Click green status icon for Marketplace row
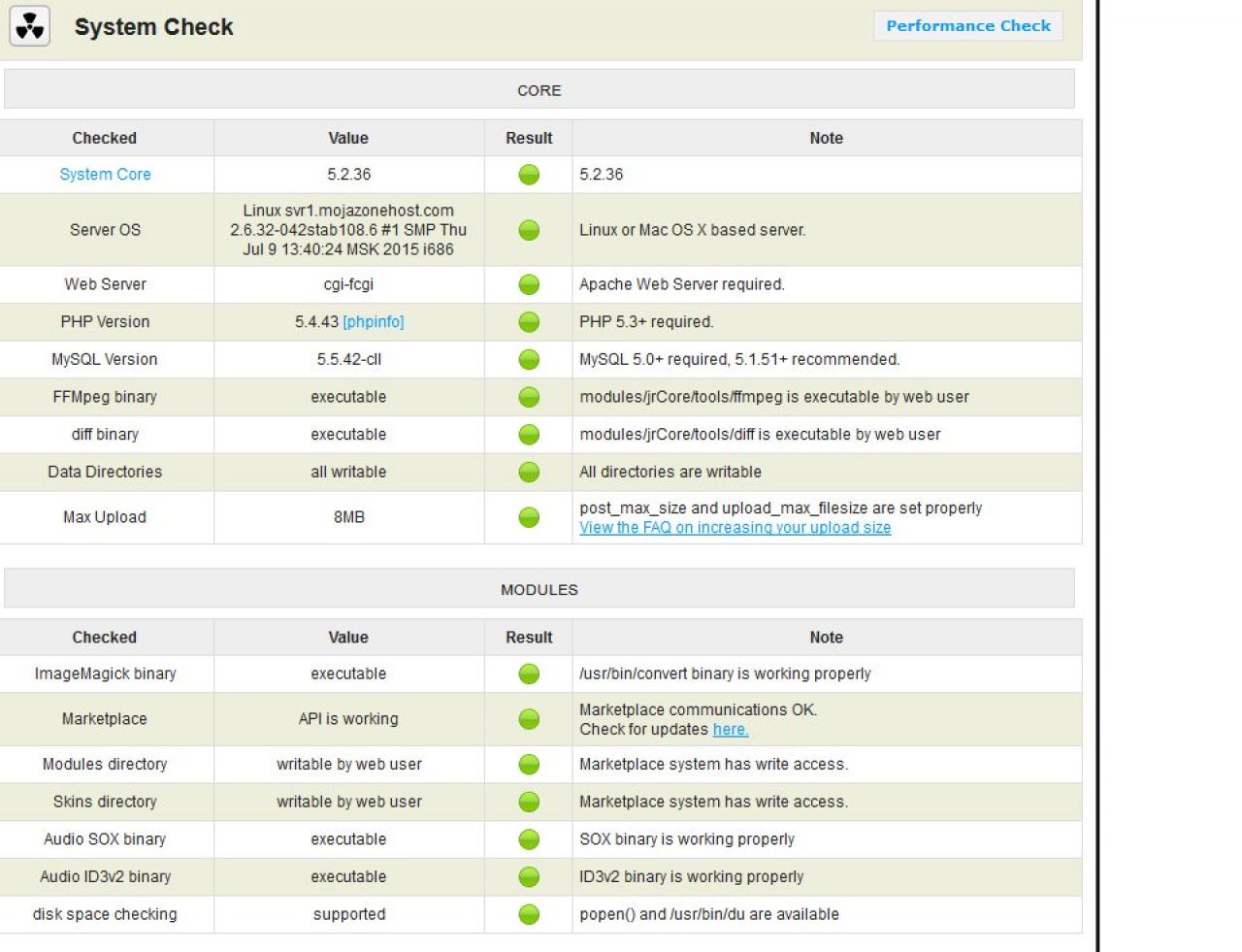The image size is (1242, 952). 529,719
